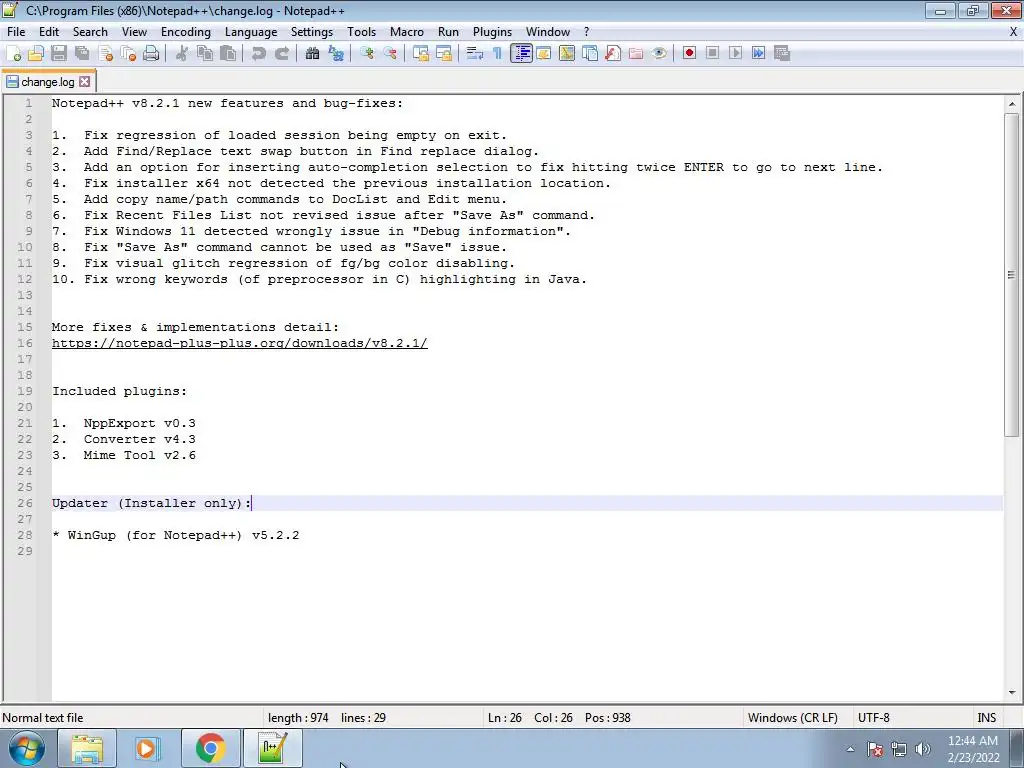The height and width of the screenshot is (768, 1024).
Task: Open the Function List panel icon
Action: click(613, 54)
